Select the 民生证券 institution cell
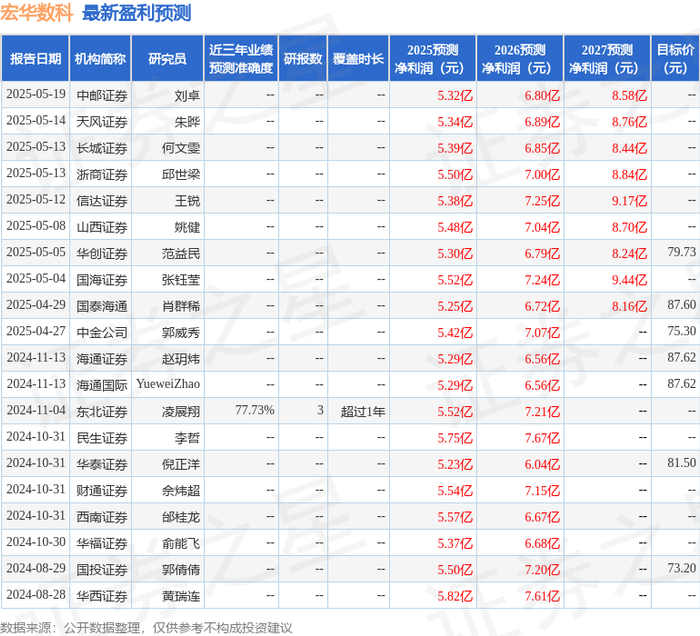 pyautogui.click(x=102, y=437)
